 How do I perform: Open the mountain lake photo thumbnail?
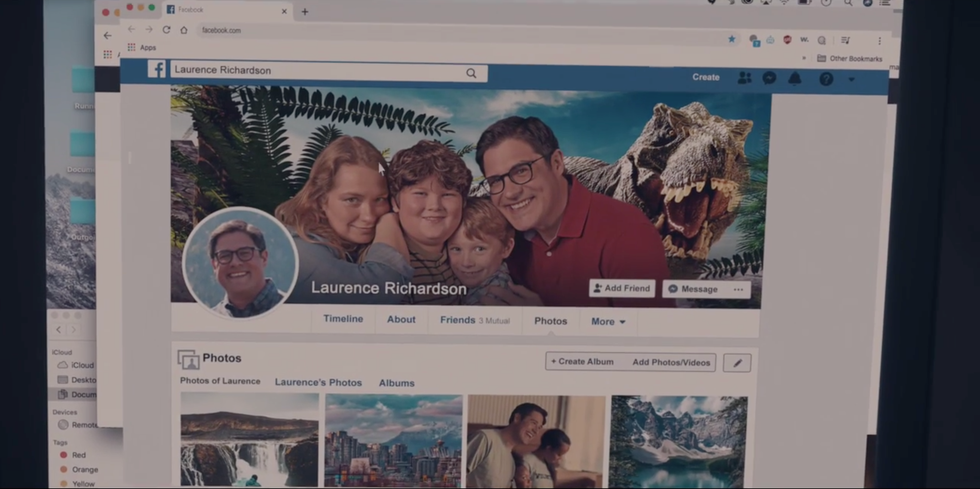pos(679,442)
